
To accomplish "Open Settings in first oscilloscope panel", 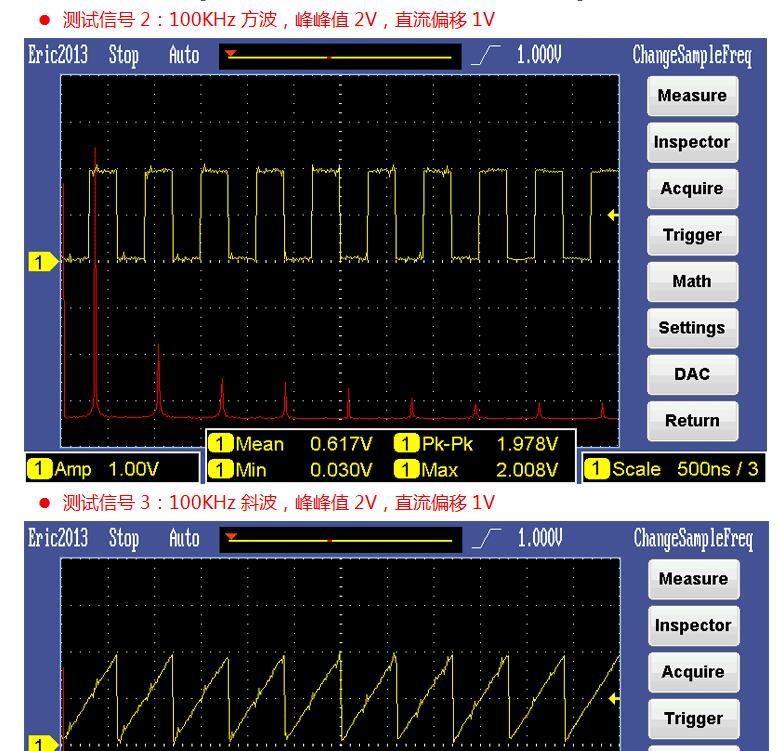I will (692, 328).
